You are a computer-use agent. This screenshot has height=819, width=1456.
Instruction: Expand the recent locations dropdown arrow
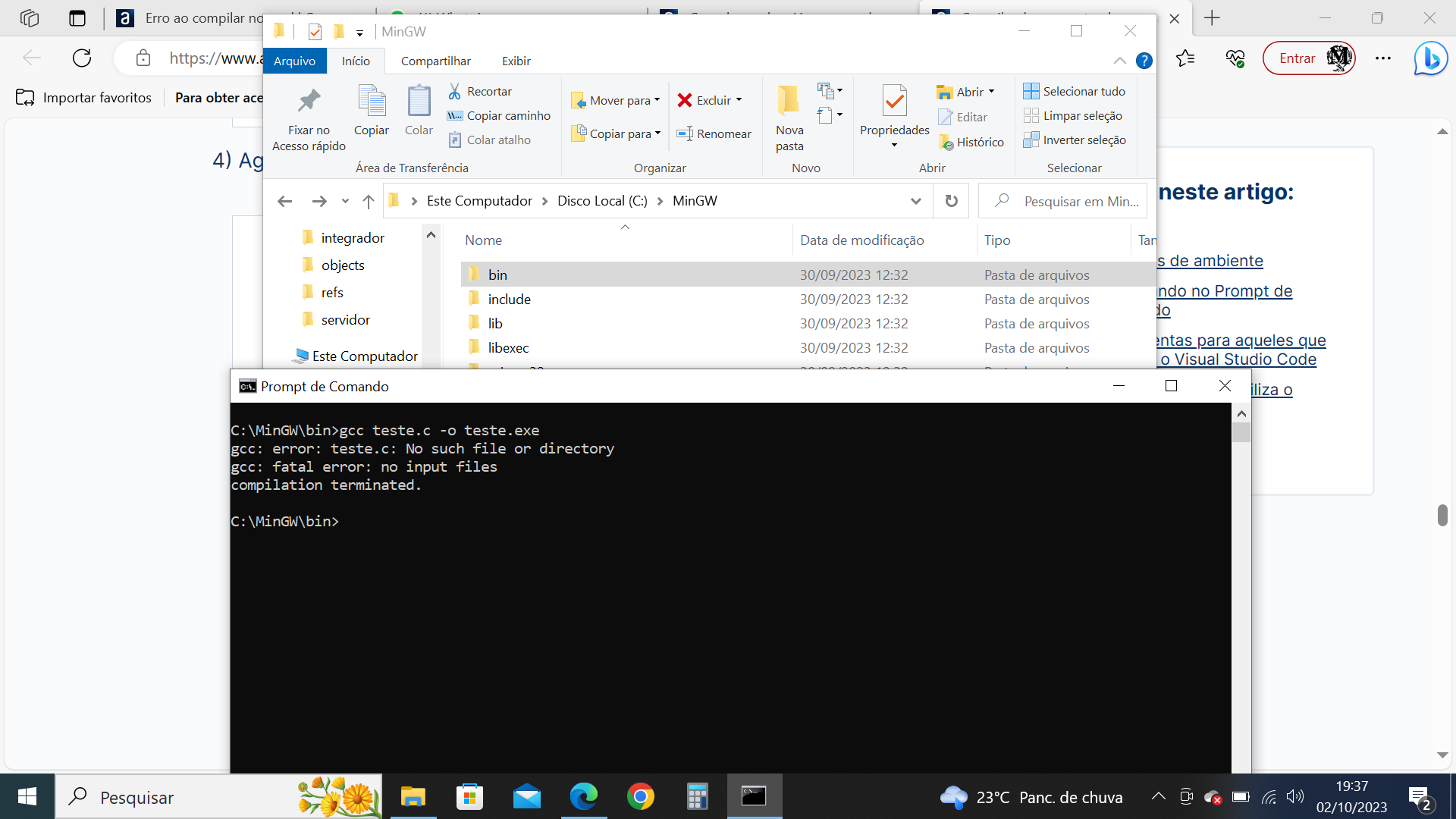pos(345,201)
